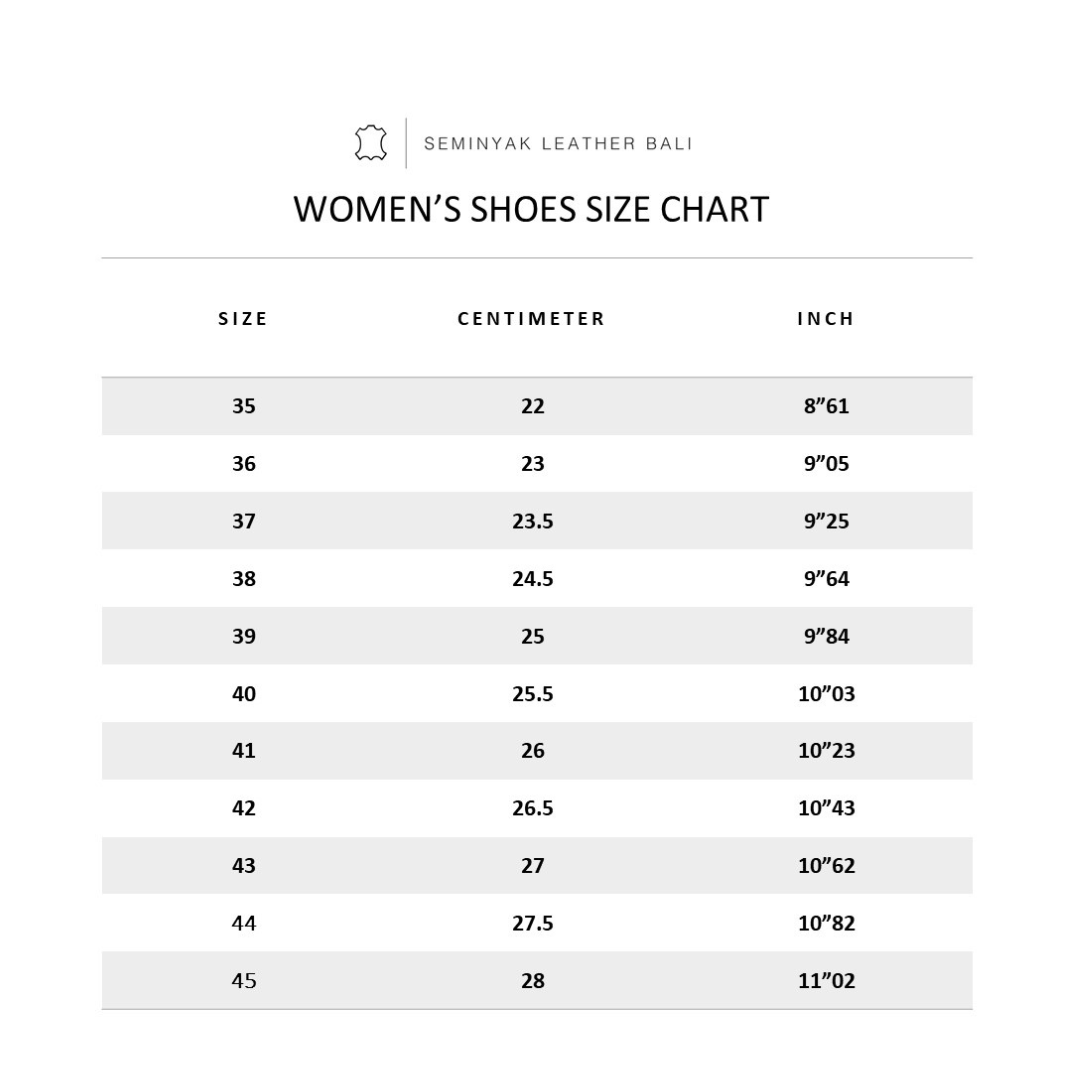
Task: Click the leather hide logo icon
Action: pyautogui.click(x=371, y=143)
